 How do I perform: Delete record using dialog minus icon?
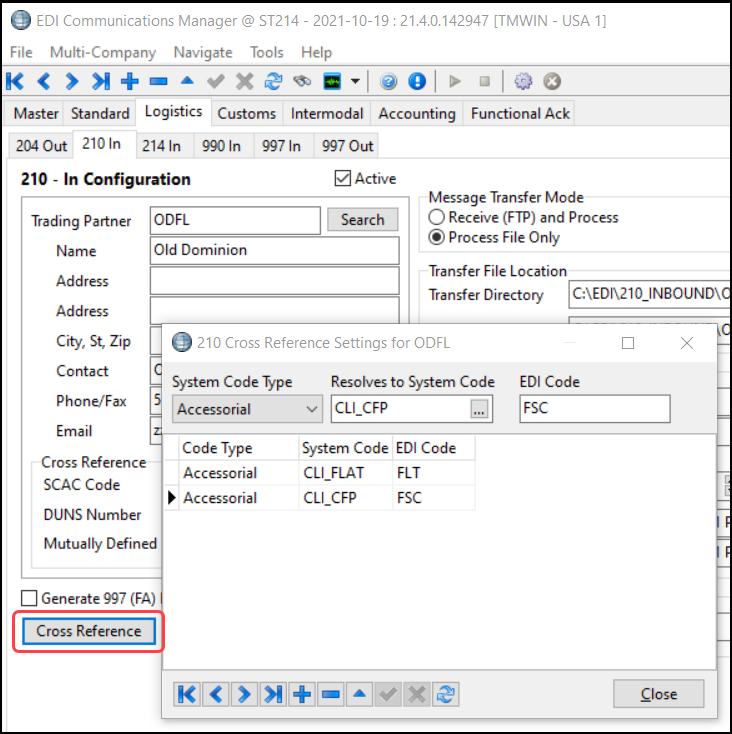[331, 694]
